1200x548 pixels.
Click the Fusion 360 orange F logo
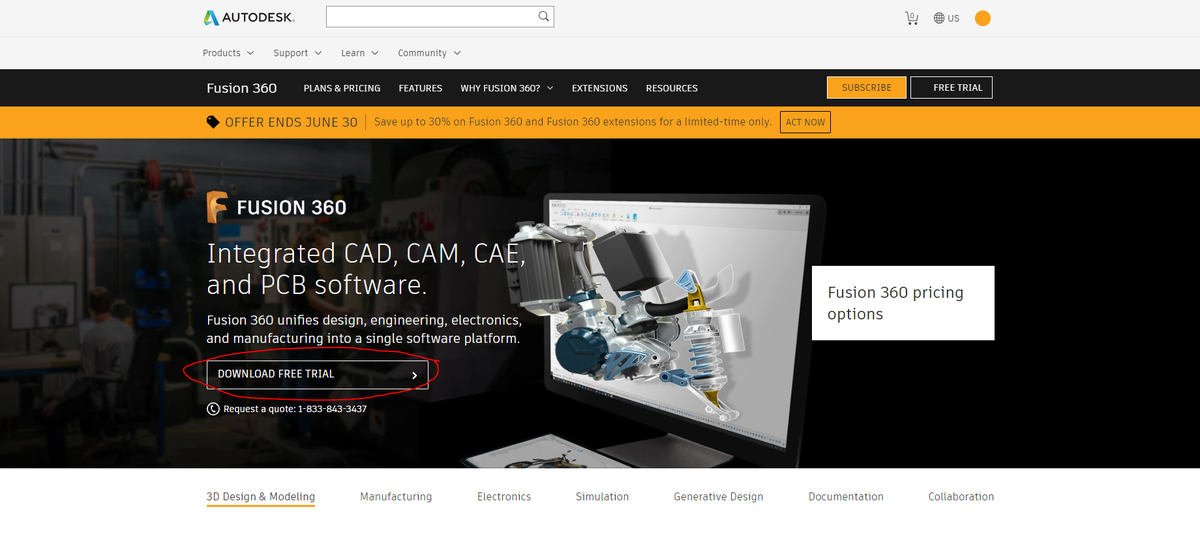click(218, 207)
